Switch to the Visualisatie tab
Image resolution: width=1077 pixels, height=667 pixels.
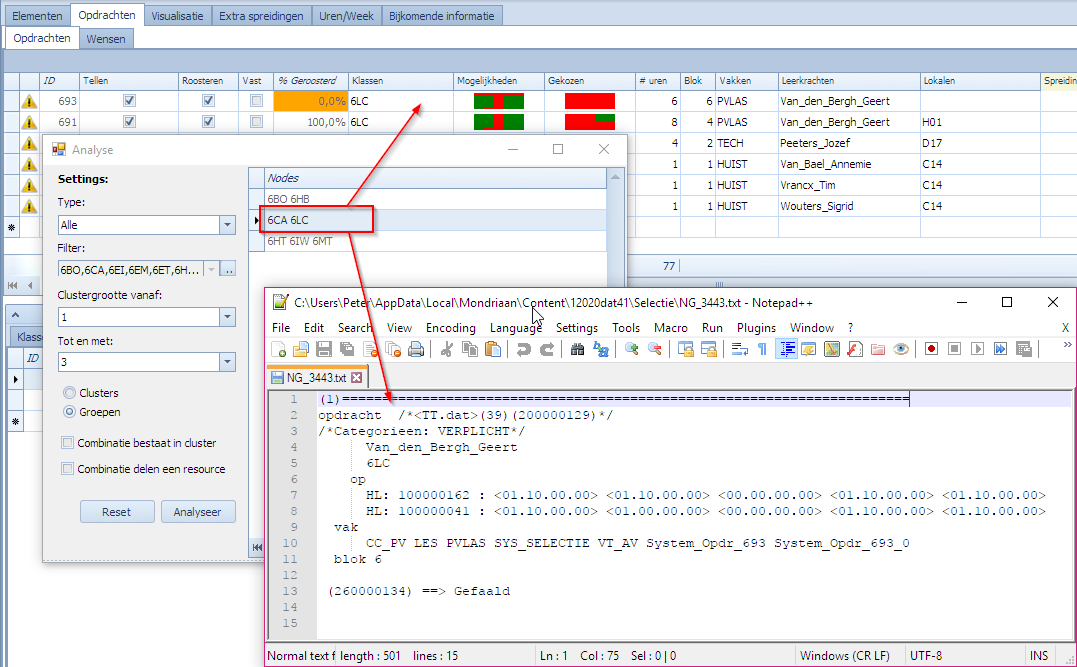coord(177,16)
